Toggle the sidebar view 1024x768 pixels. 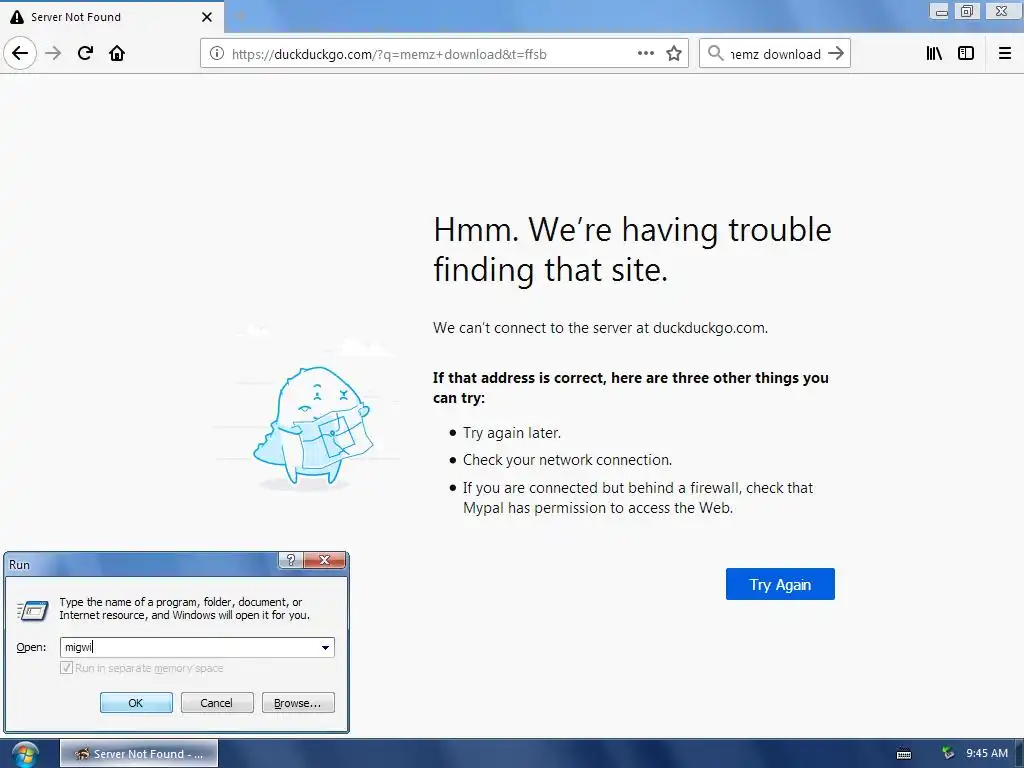[966, 54]
